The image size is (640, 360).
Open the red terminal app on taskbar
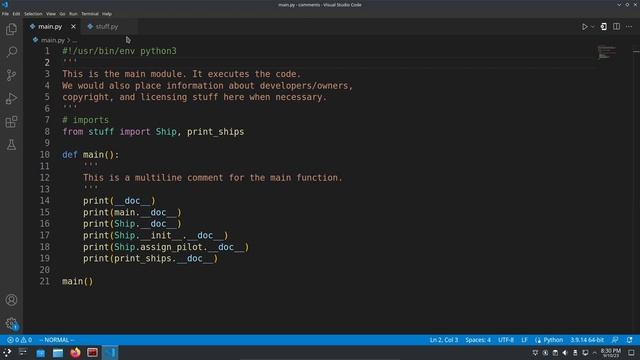coord(92,352)
